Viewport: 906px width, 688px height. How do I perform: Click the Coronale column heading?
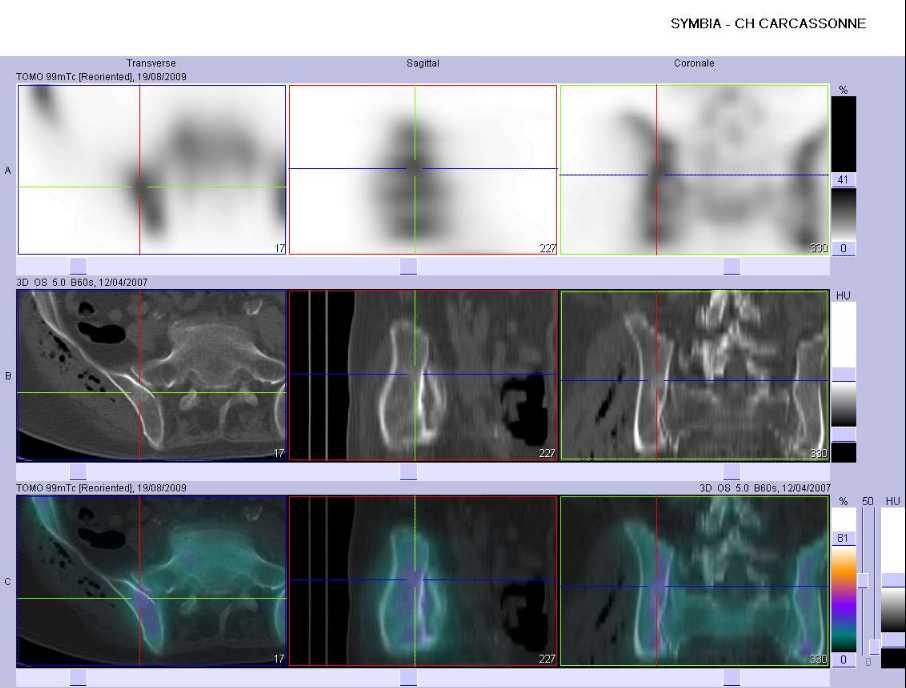tap(694, 64)
